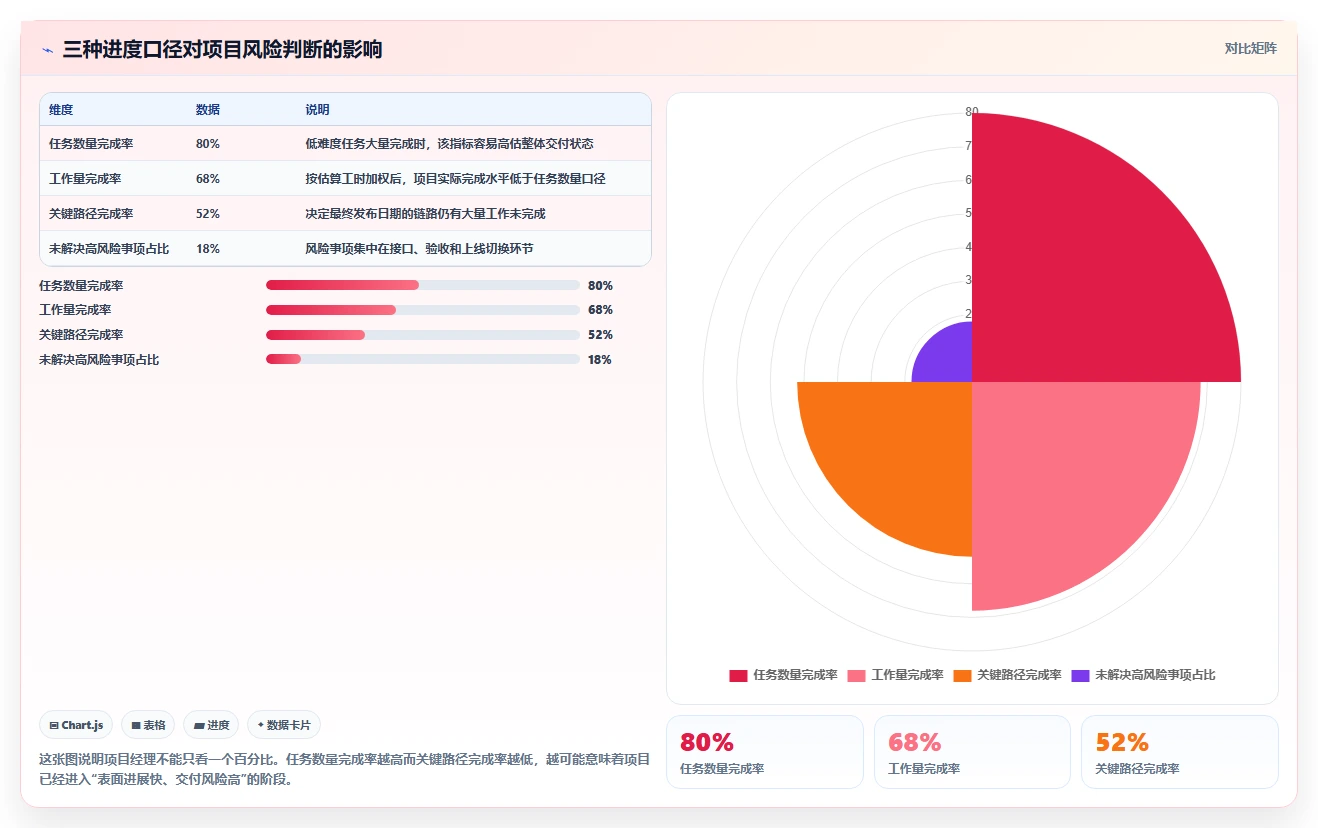Click the 68% value in the table
1318x828 pixels.
[x=208, y=179]
